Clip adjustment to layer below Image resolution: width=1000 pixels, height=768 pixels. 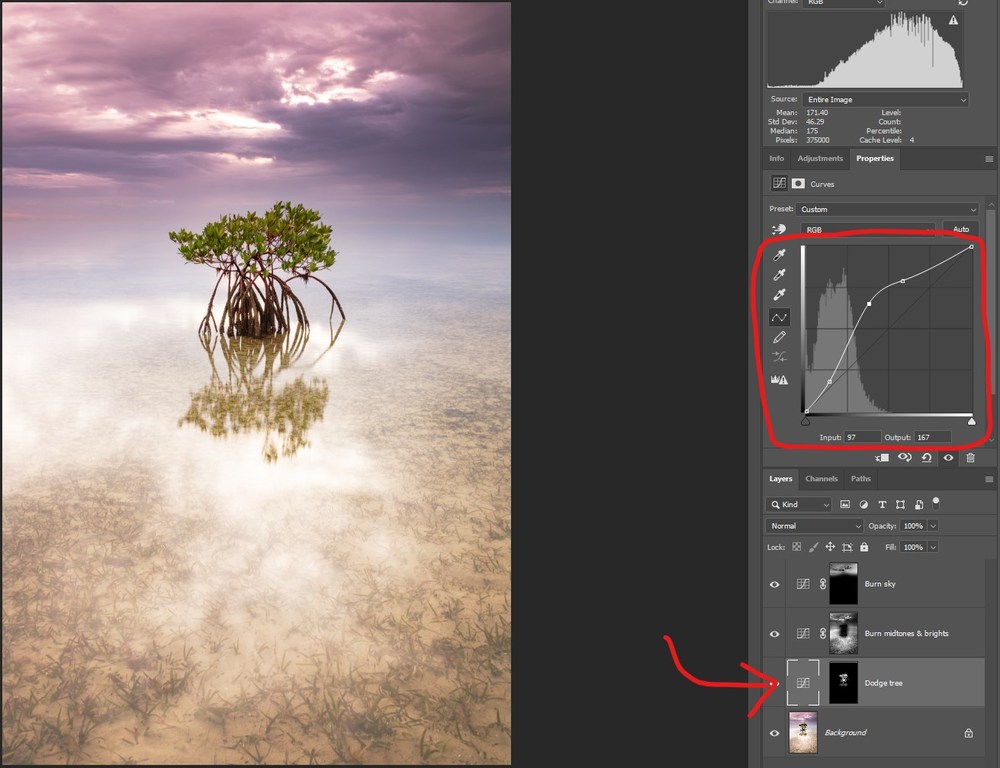(883, 458)
